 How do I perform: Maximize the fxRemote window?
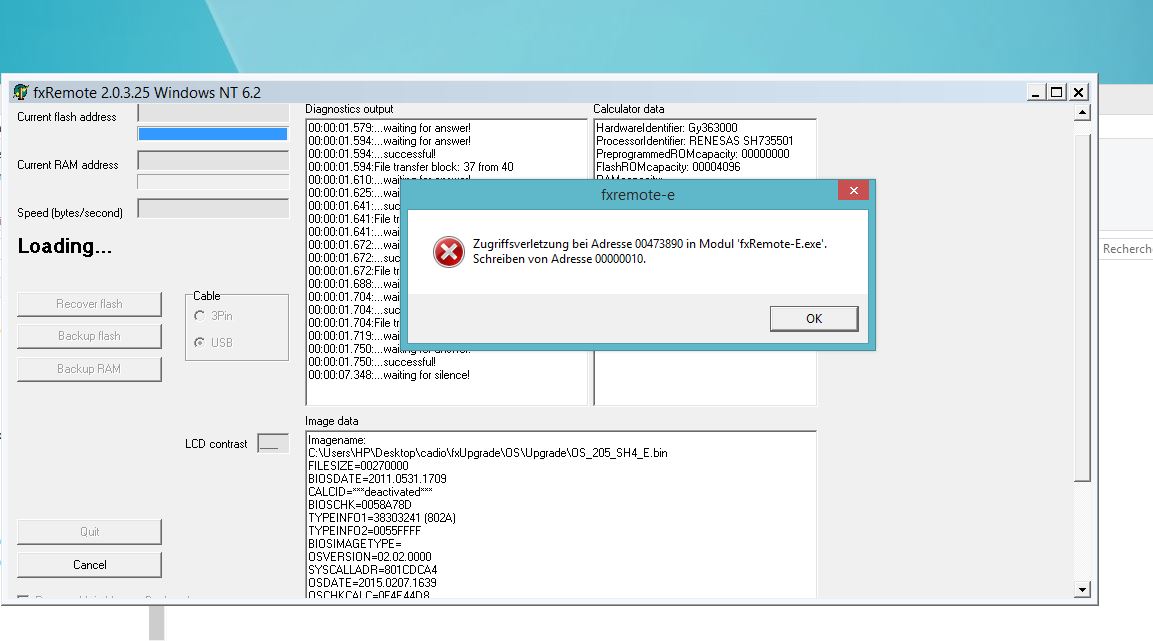pyautogui.click(x=1057, y=92)
